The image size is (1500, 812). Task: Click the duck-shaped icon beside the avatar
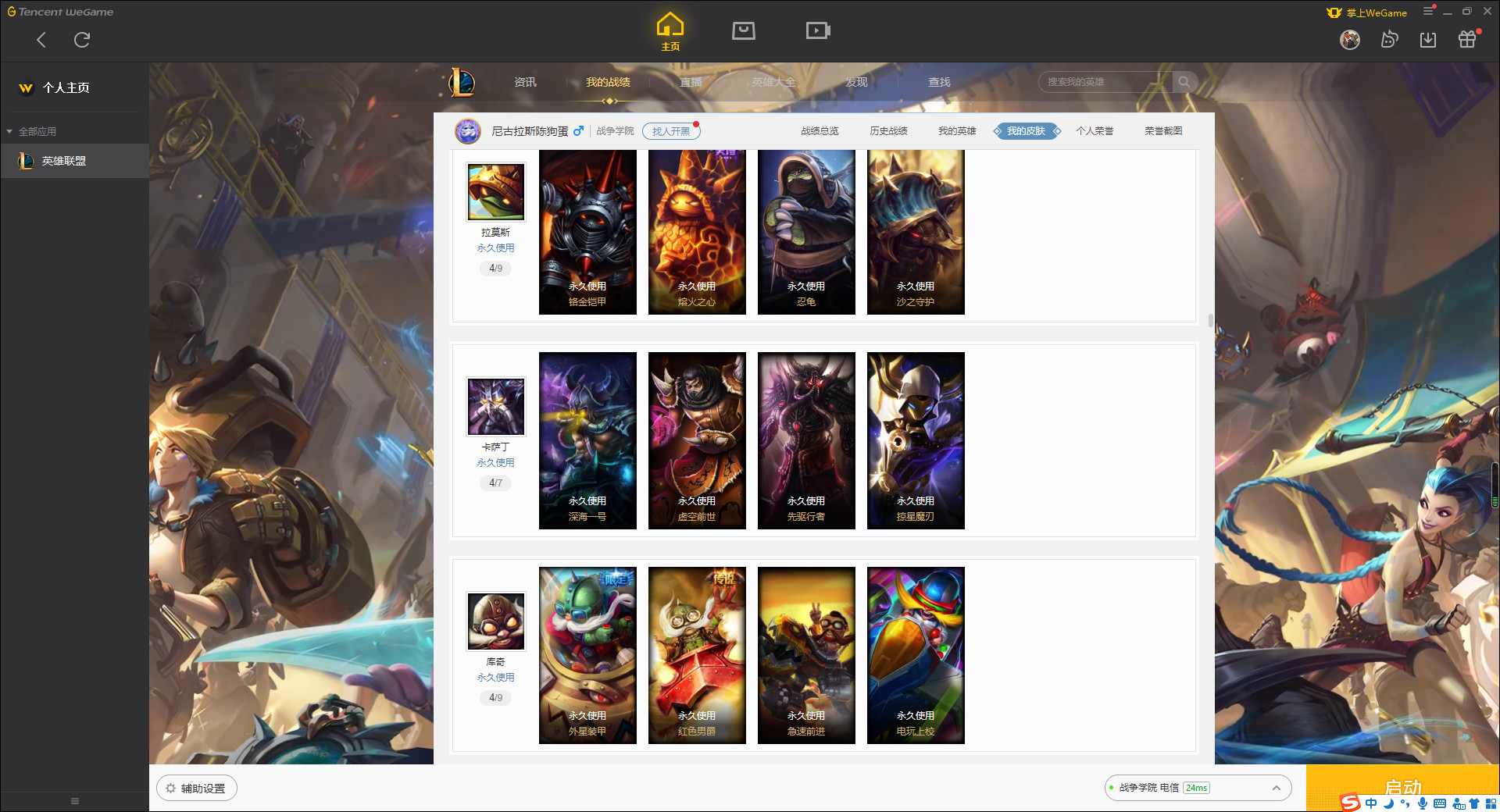click(x=1389, y=40)
